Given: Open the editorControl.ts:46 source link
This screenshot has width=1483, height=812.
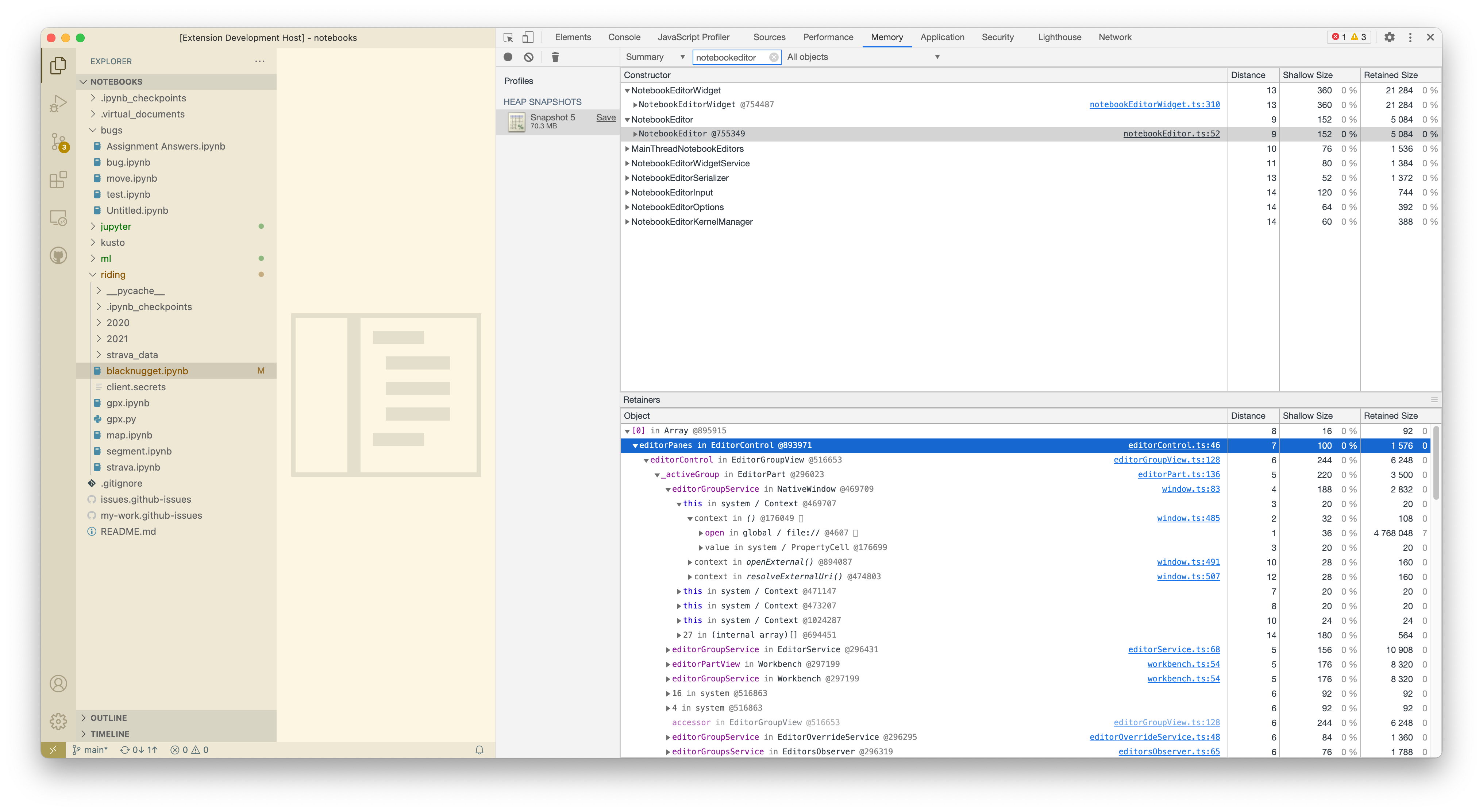Looking at the screenshot, I should coord(1173,445).
